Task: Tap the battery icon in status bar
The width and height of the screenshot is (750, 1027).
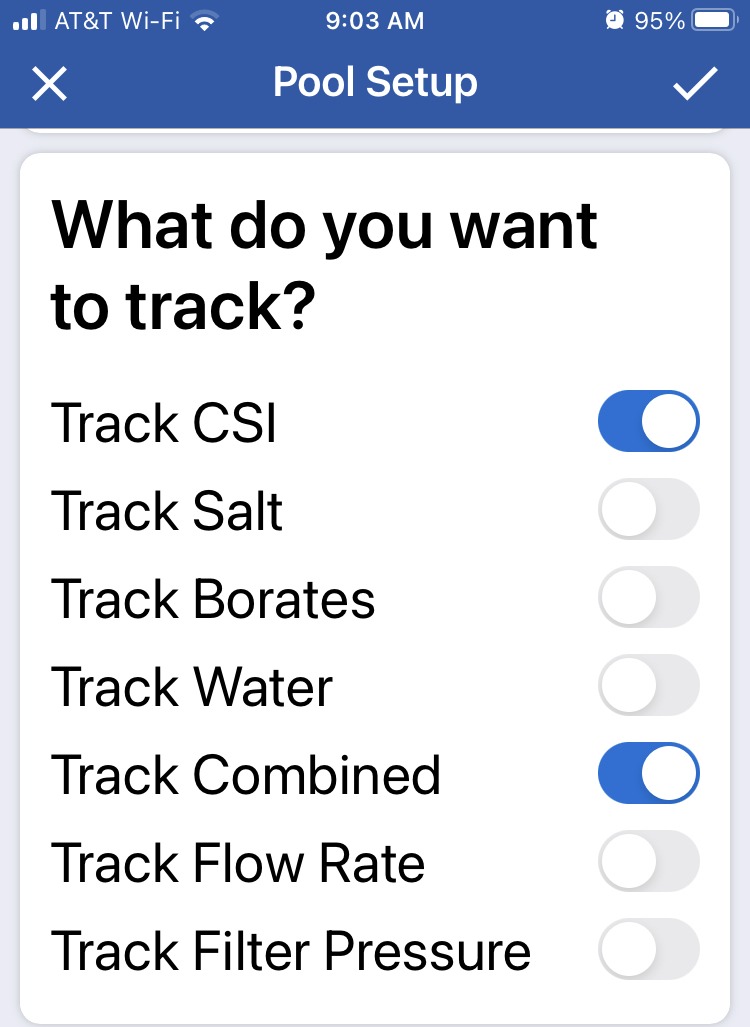Action: point(715,20)
